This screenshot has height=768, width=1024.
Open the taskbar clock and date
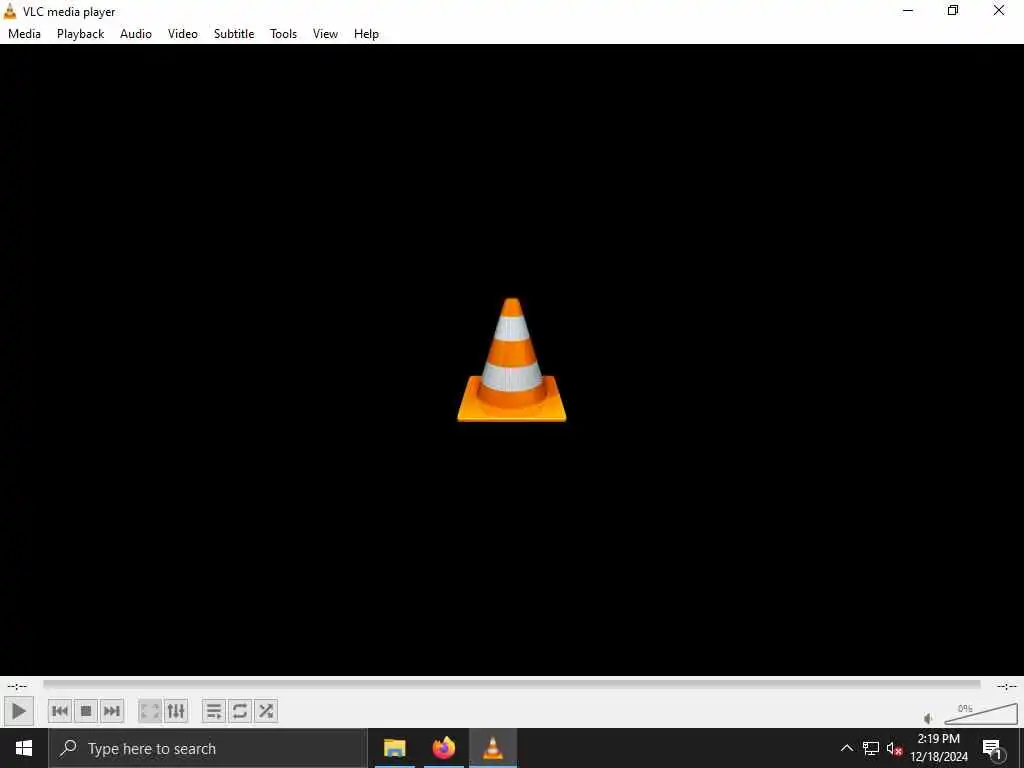pyautogui.click(x=939, y=748)
